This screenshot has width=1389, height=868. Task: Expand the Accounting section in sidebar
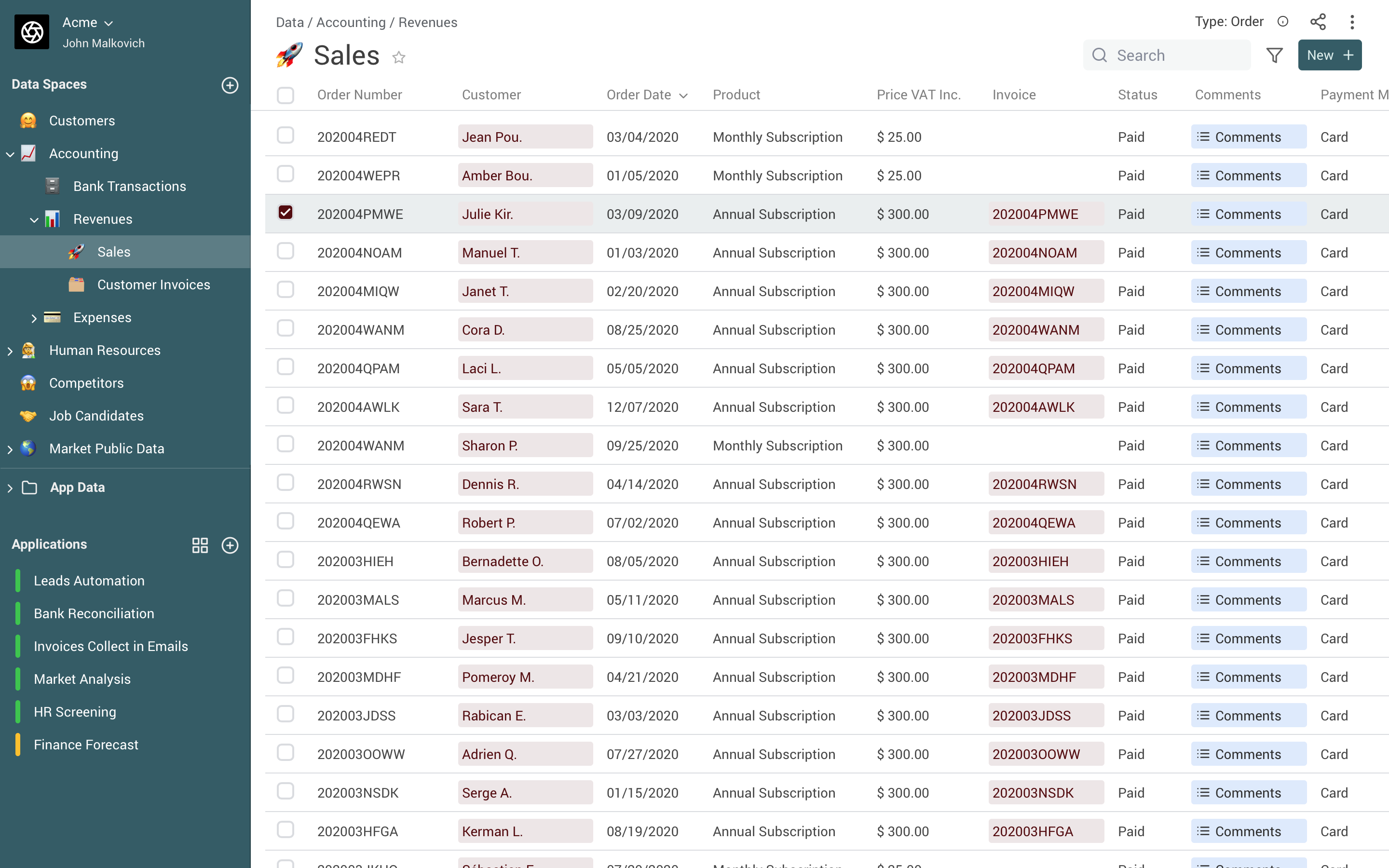tap(10, 153)
